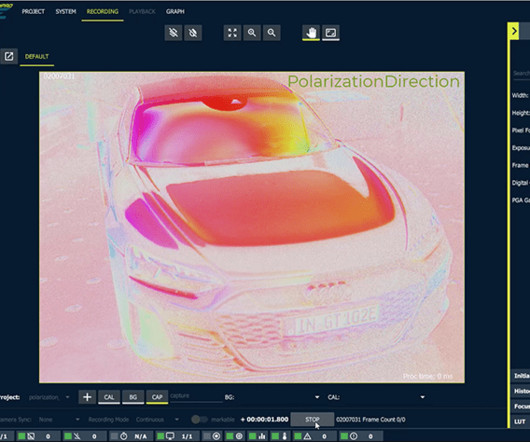Click the histogram bars status icon
Screen dimensions: 530x442
[262, 436]
